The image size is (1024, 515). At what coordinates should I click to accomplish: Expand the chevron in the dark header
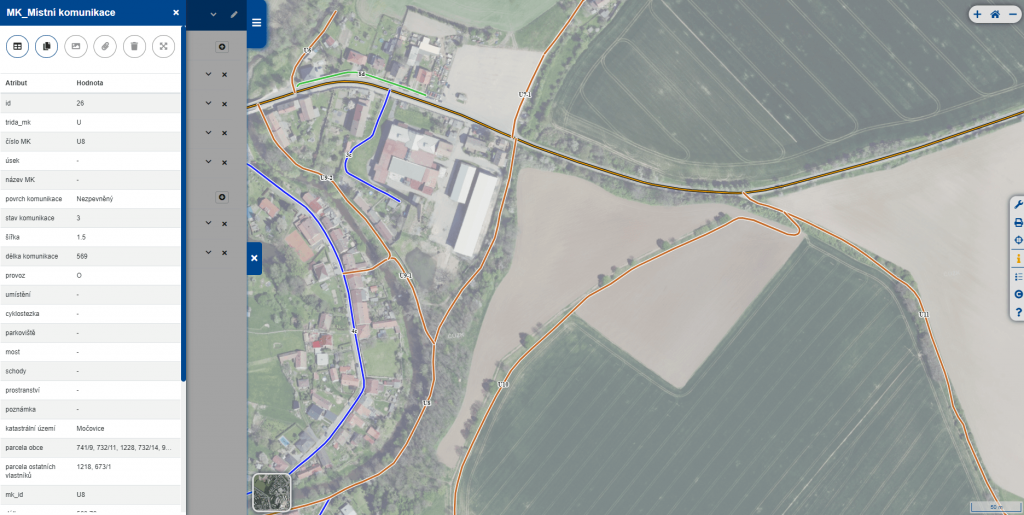tap(214, 14)
